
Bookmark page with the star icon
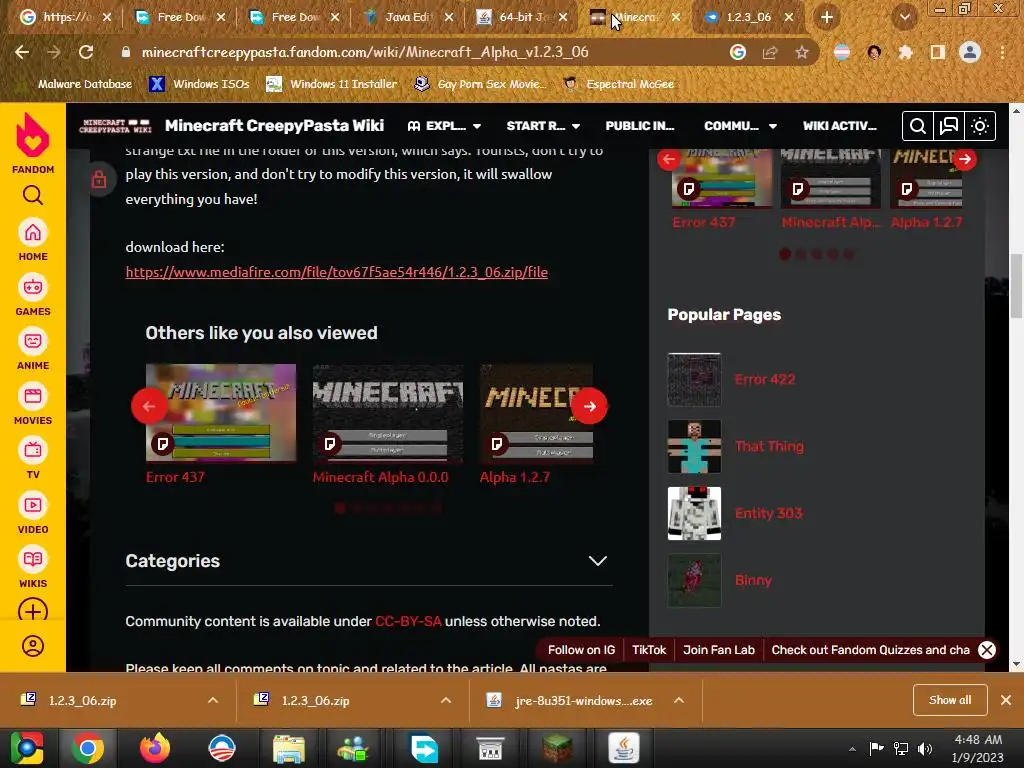(x=802, y=52)
